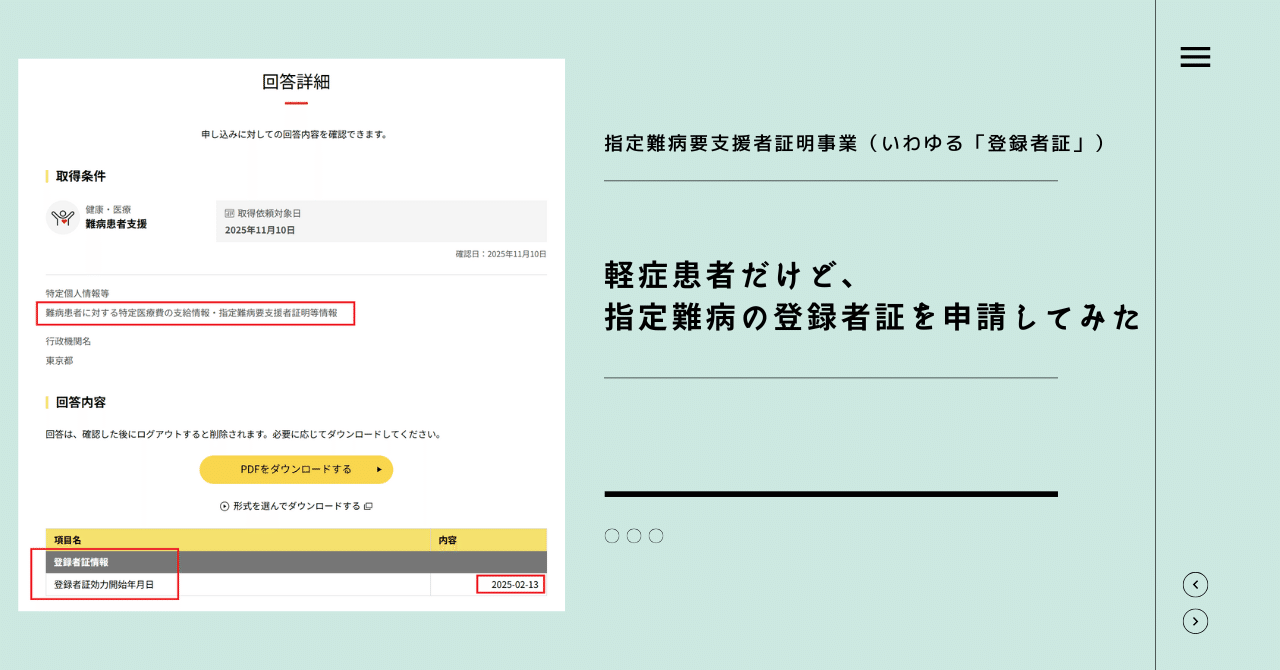Click the right chevron navigation icon
This screenshot has height=670, width=1280.
click(x=1195, y=621)
